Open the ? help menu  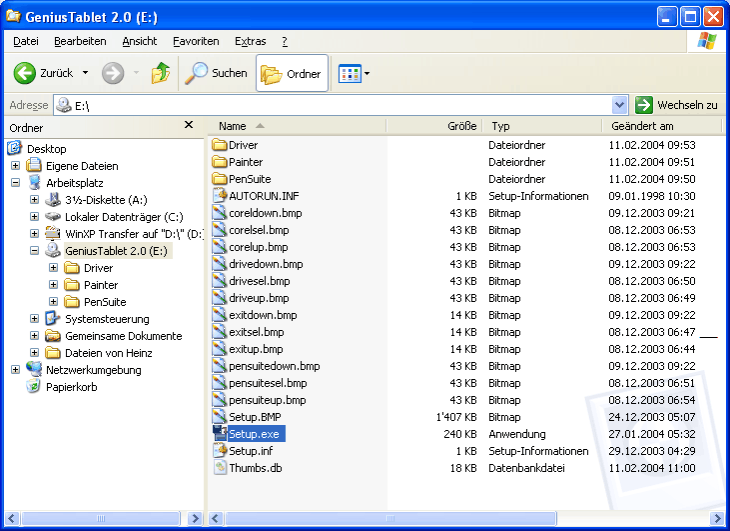pos(284,41)
